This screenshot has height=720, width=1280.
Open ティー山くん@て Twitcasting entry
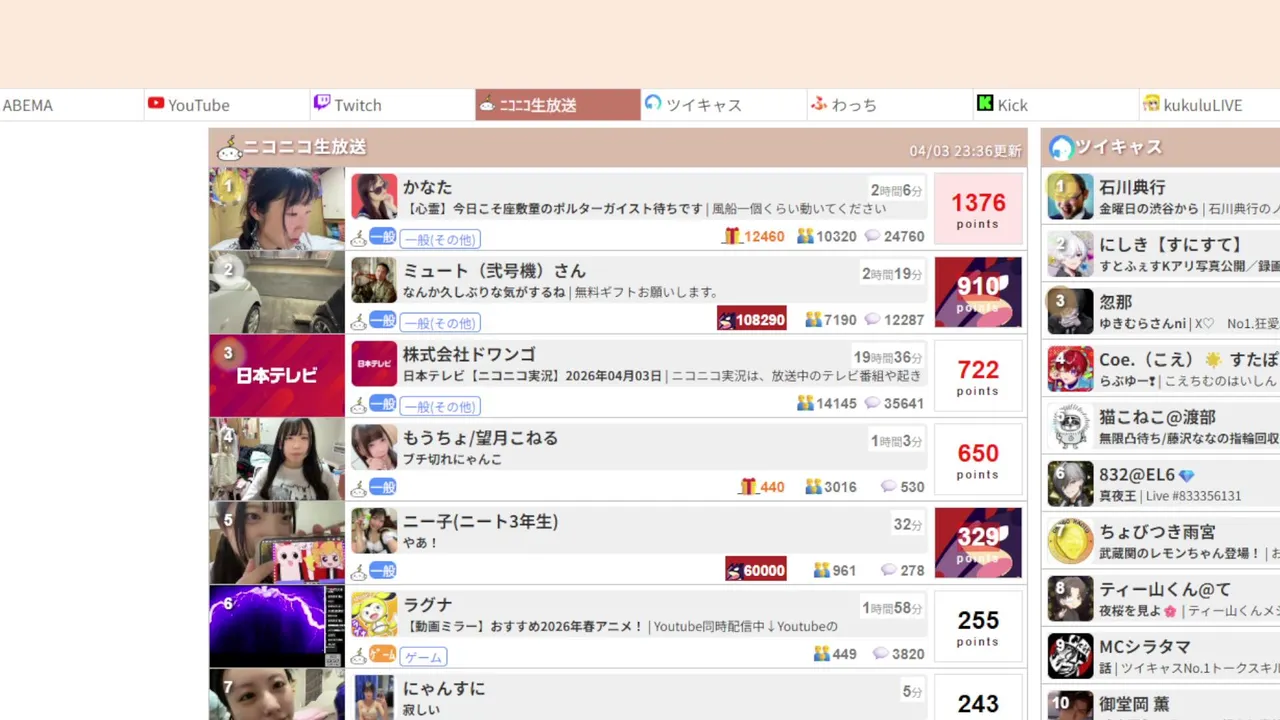[1162, 598]
